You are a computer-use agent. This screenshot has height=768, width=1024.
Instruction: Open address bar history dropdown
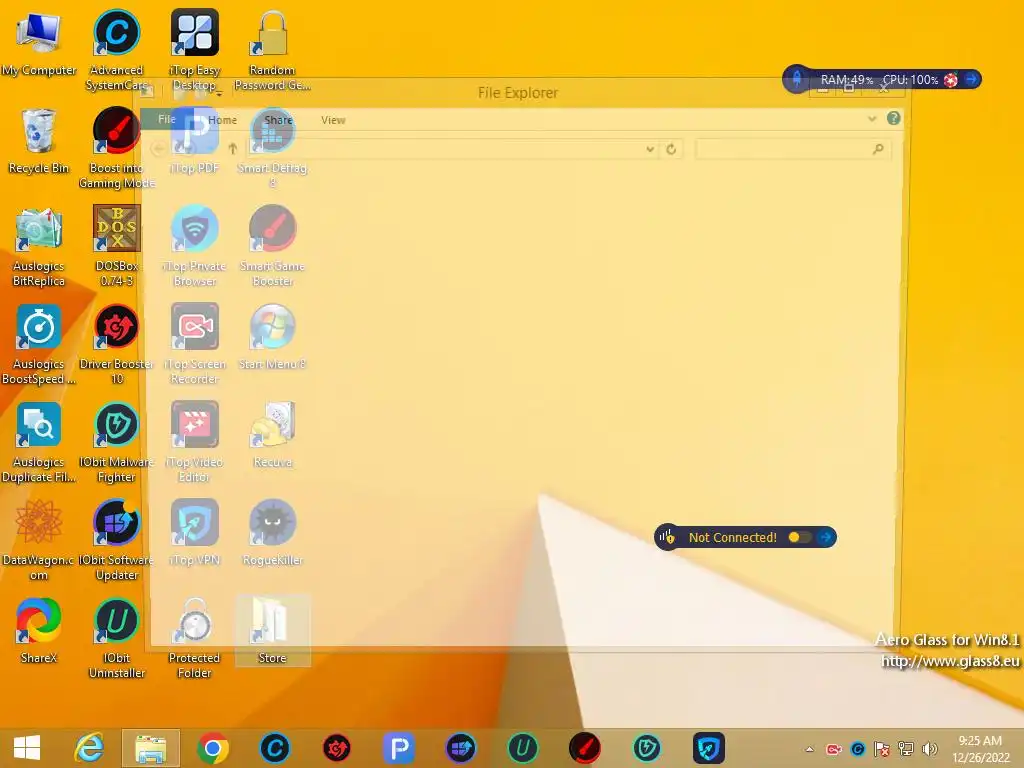pyautogui.click(x=650, y=149)
